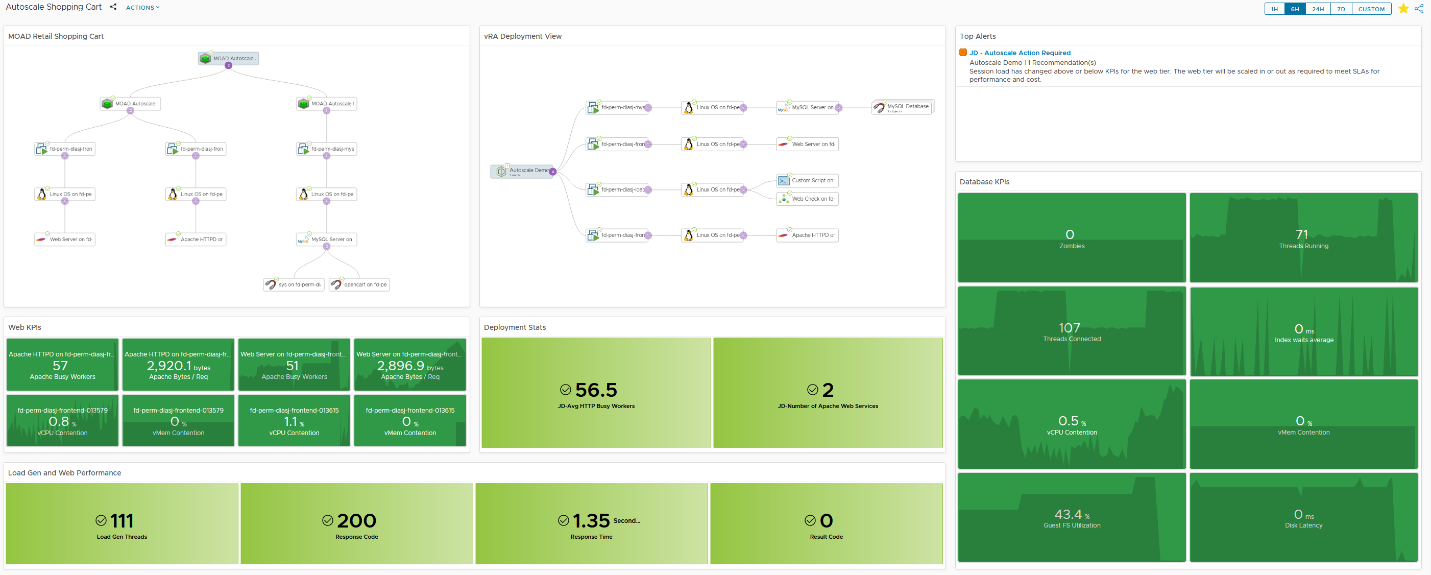Select the Web Check node
The width and height of the screenshot is (1431, 575).
[808, 199]
